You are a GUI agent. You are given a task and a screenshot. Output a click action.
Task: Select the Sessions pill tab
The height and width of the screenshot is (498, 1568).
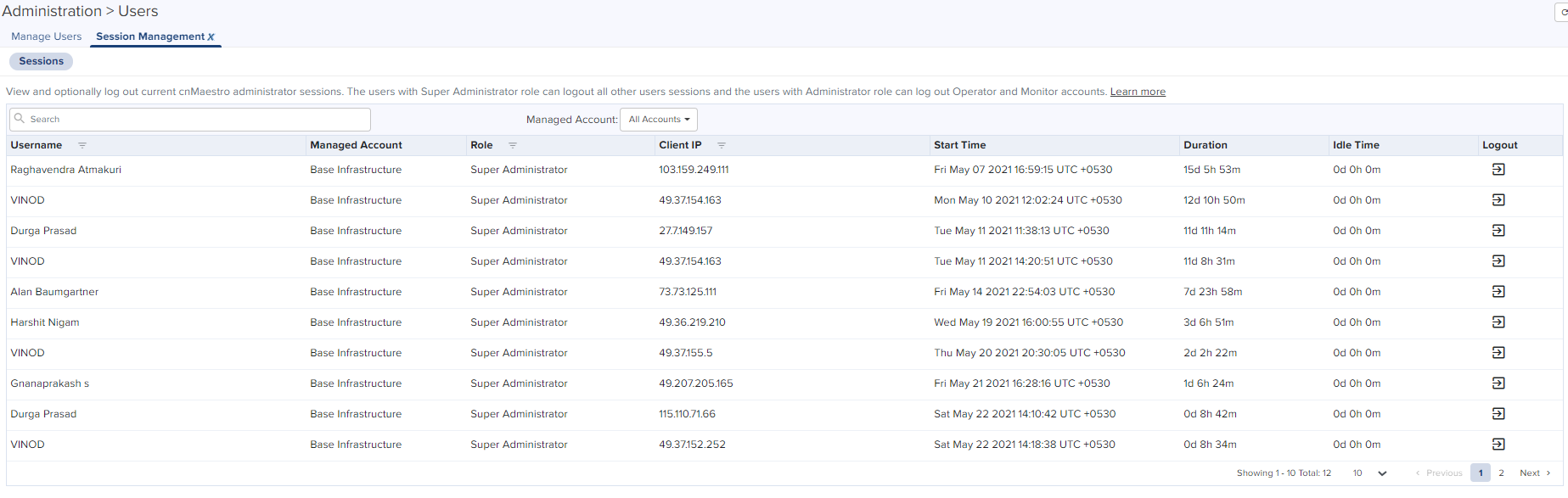tap(41, 61)
